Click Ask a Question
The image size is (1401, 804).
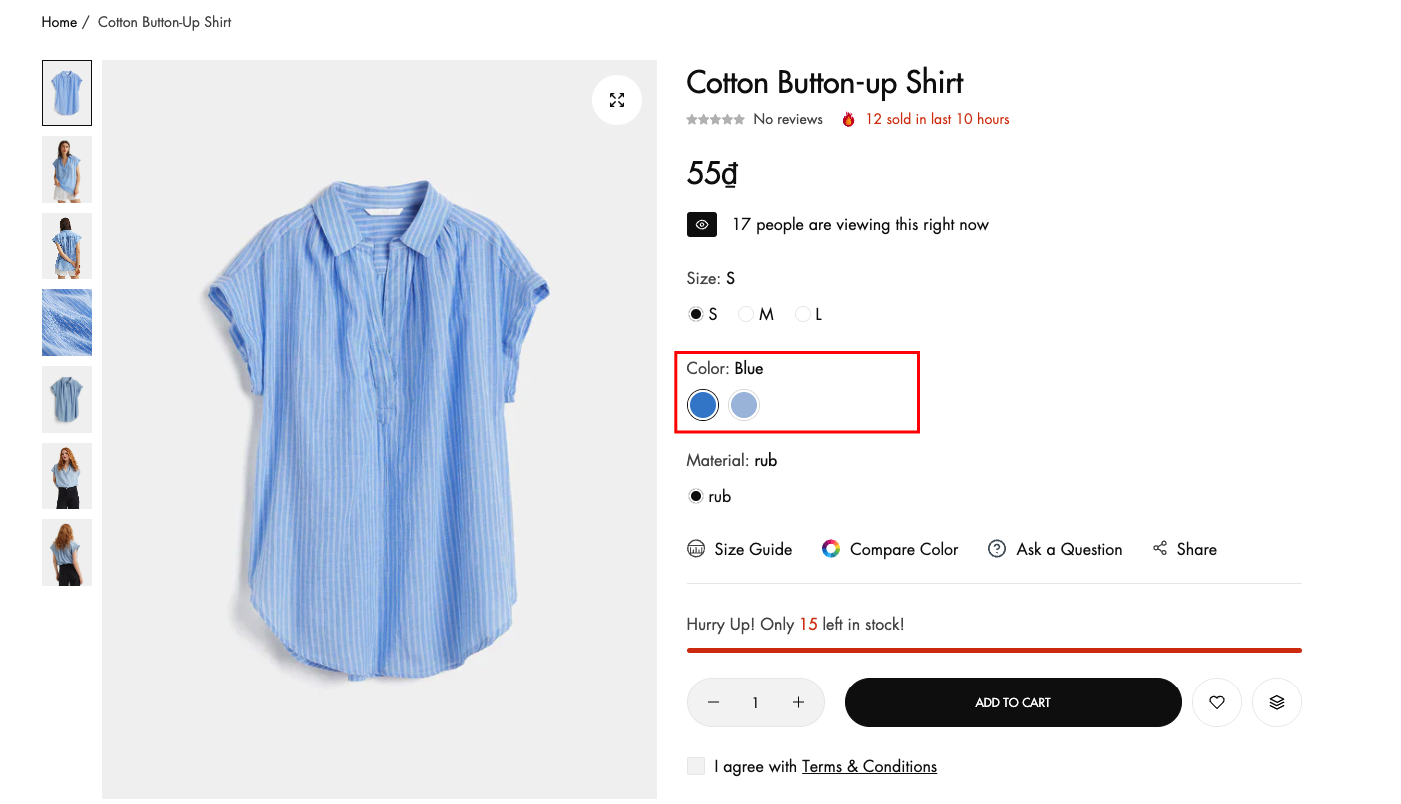tap(1055, 549)
